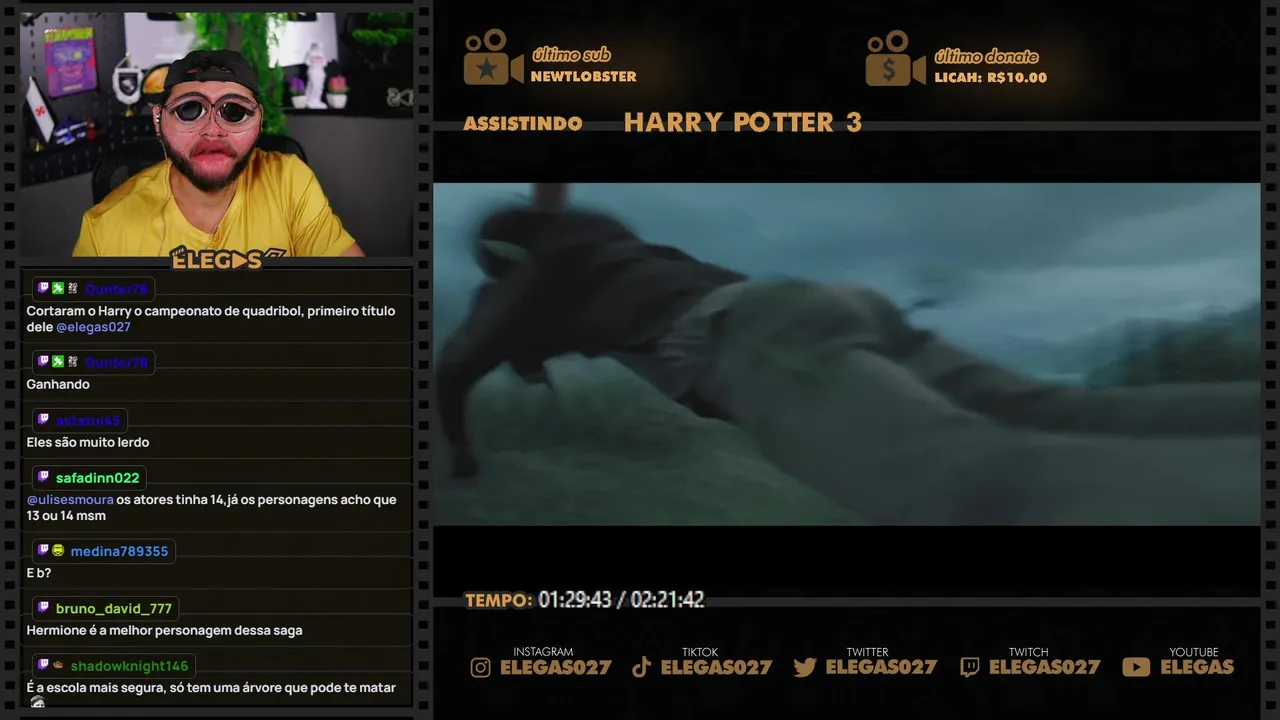Click the @ulisesmoura mention in chat
This screenshot has height=720, width=1280.
pos(70,499)
